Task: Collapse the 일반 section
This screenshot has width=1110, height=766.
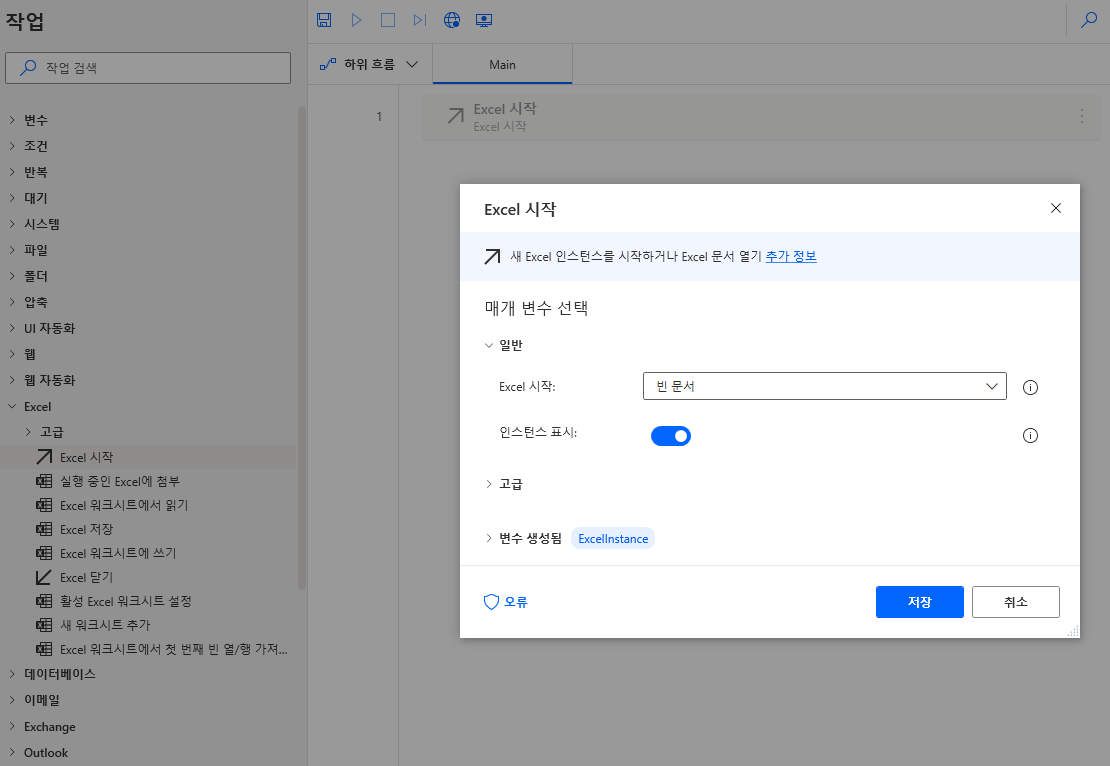Action: tap(488, 345)
